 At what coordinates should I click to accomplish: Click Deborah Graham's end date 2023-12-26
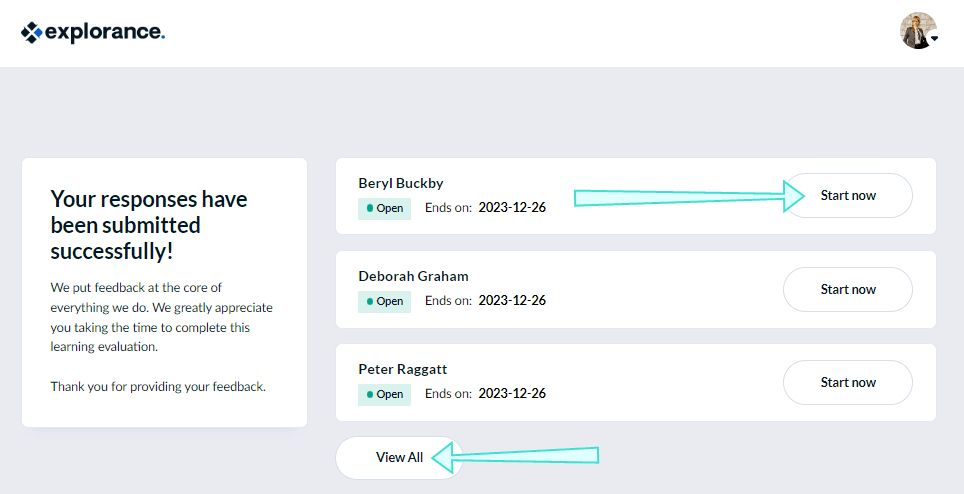(512, 301)
